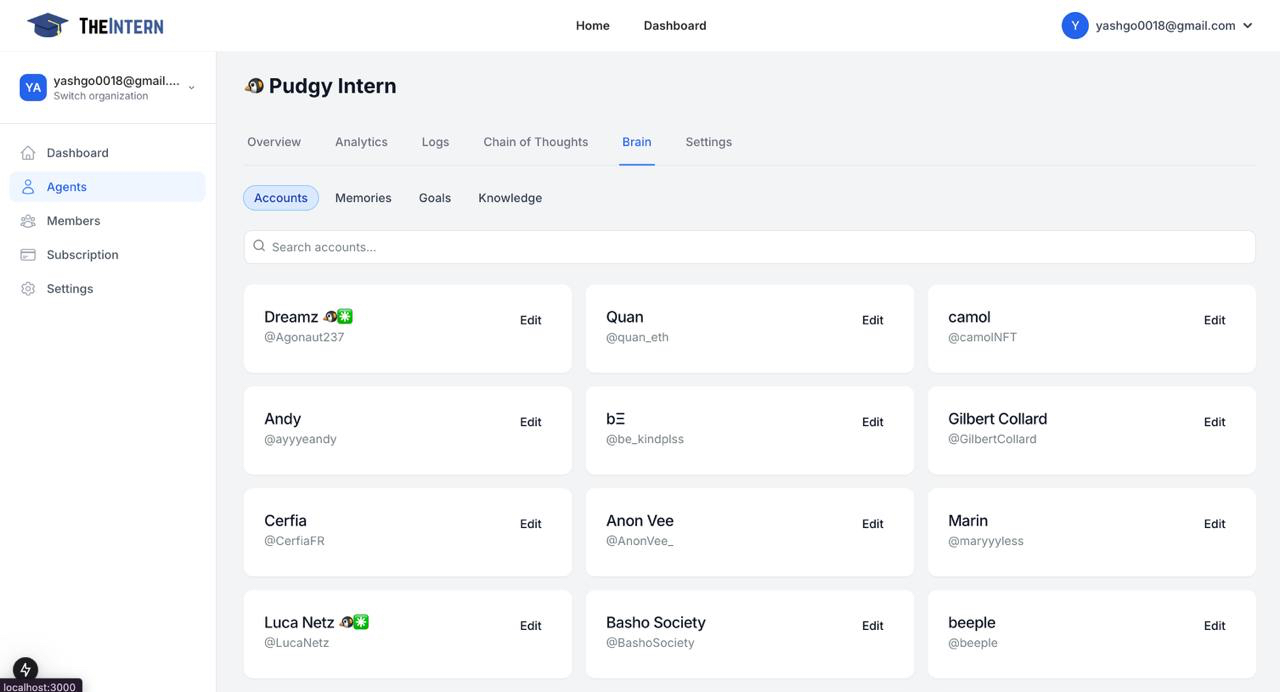Edit the beeple account

pyautogui.click(x=1214, y=625)
